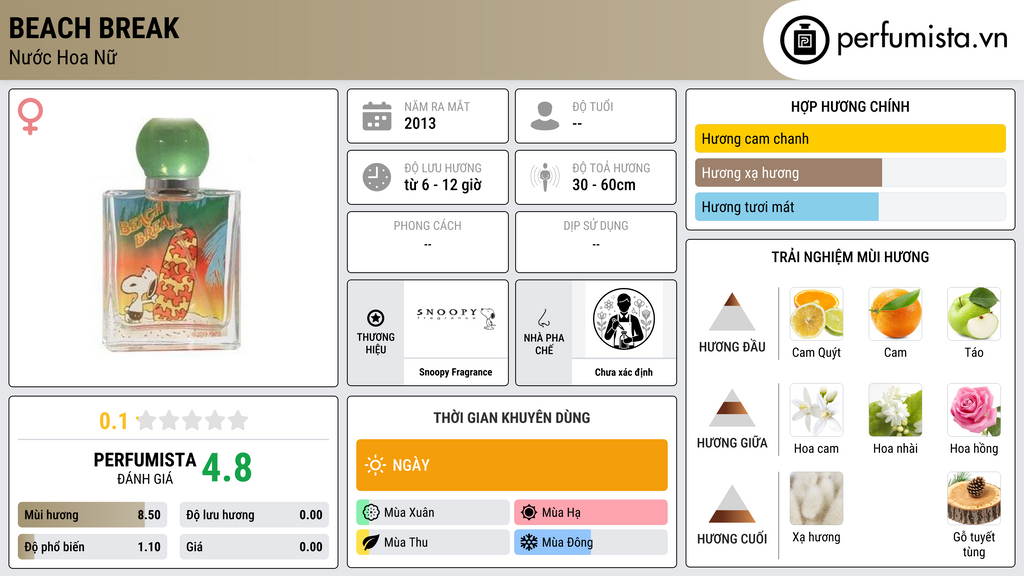
Task: Click the Cam orange note image
Action: 895,314
